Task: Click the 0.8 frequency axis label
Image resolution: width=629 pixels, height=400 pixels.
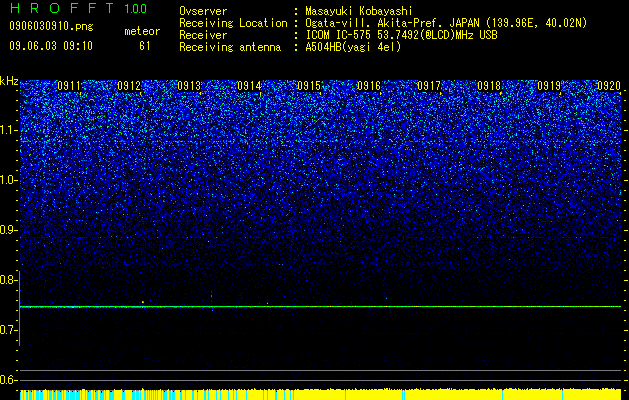Action: 9,280
